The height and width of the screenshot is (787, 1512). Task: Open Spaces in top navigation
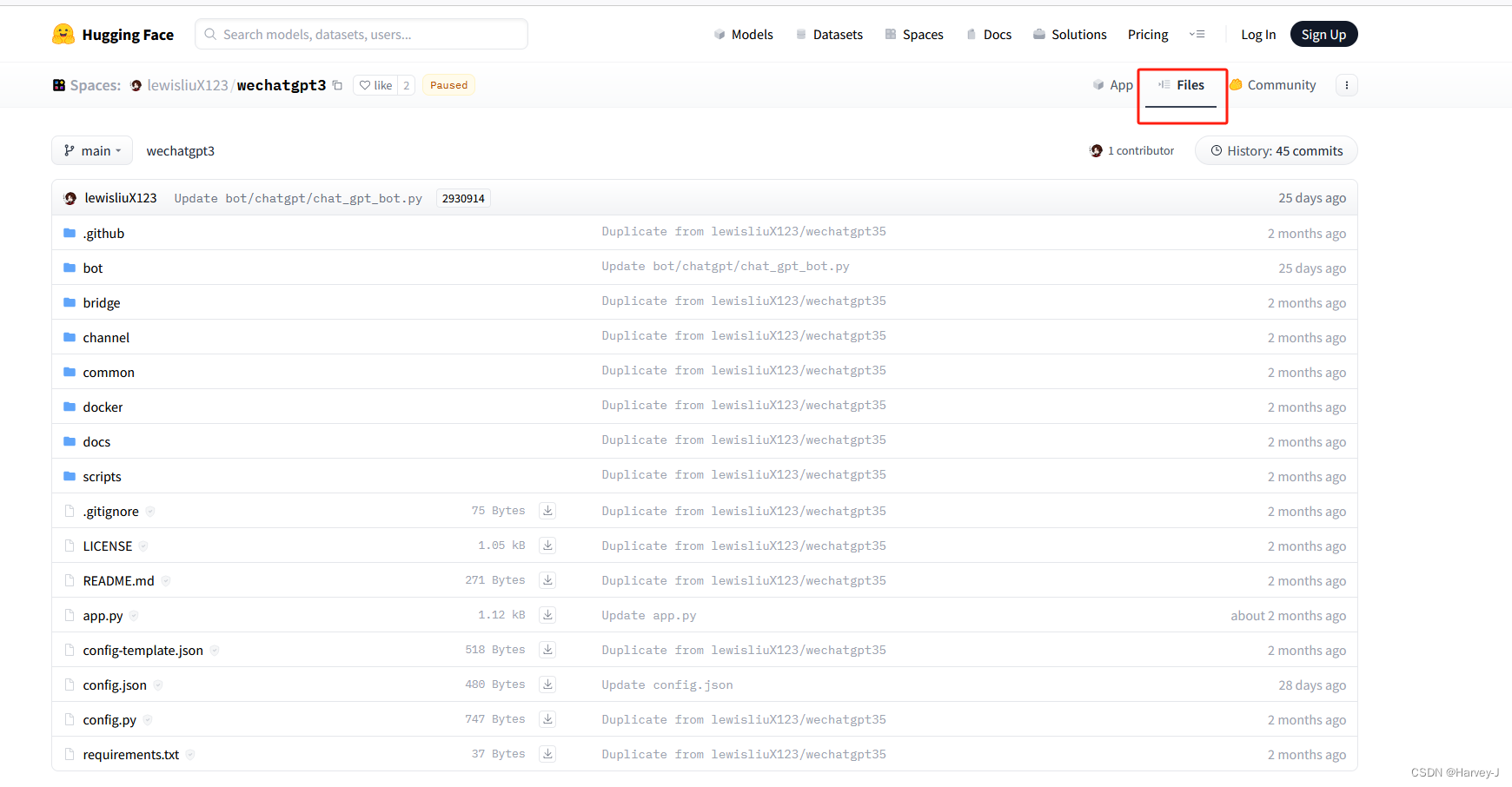(914, 35)
